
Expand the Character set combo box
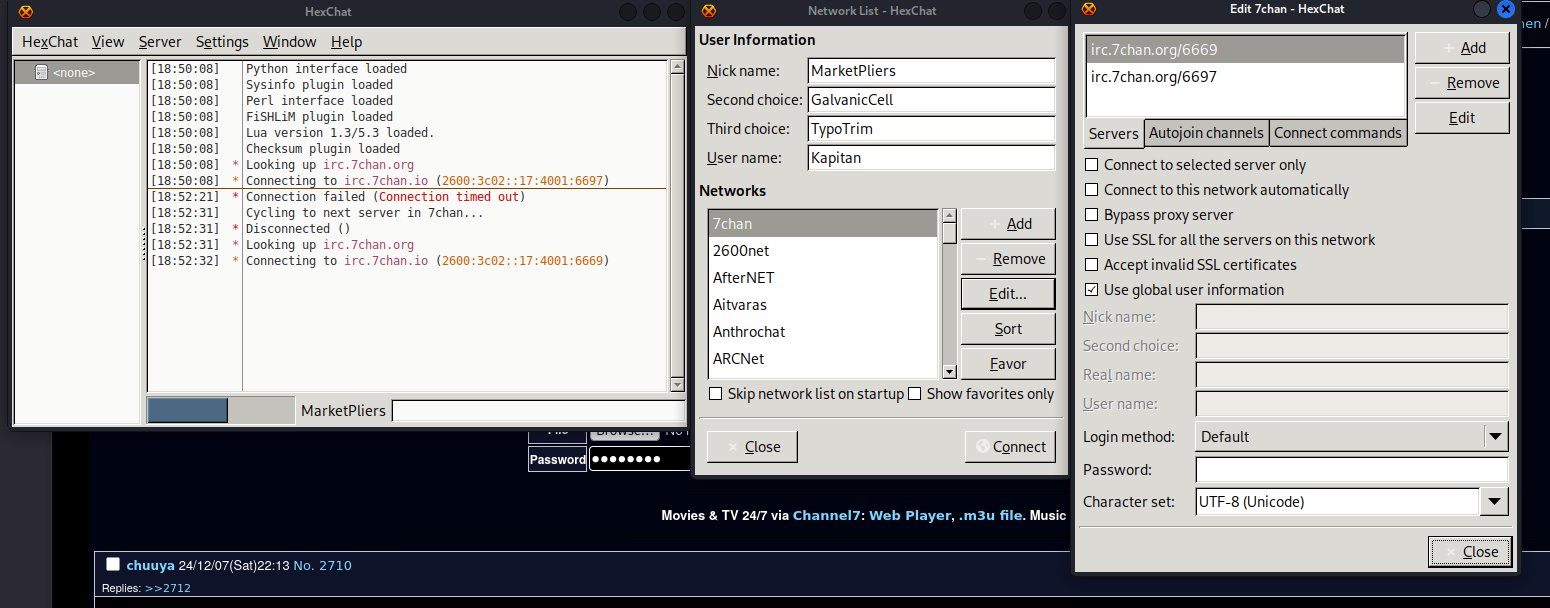pos(1494,501)
